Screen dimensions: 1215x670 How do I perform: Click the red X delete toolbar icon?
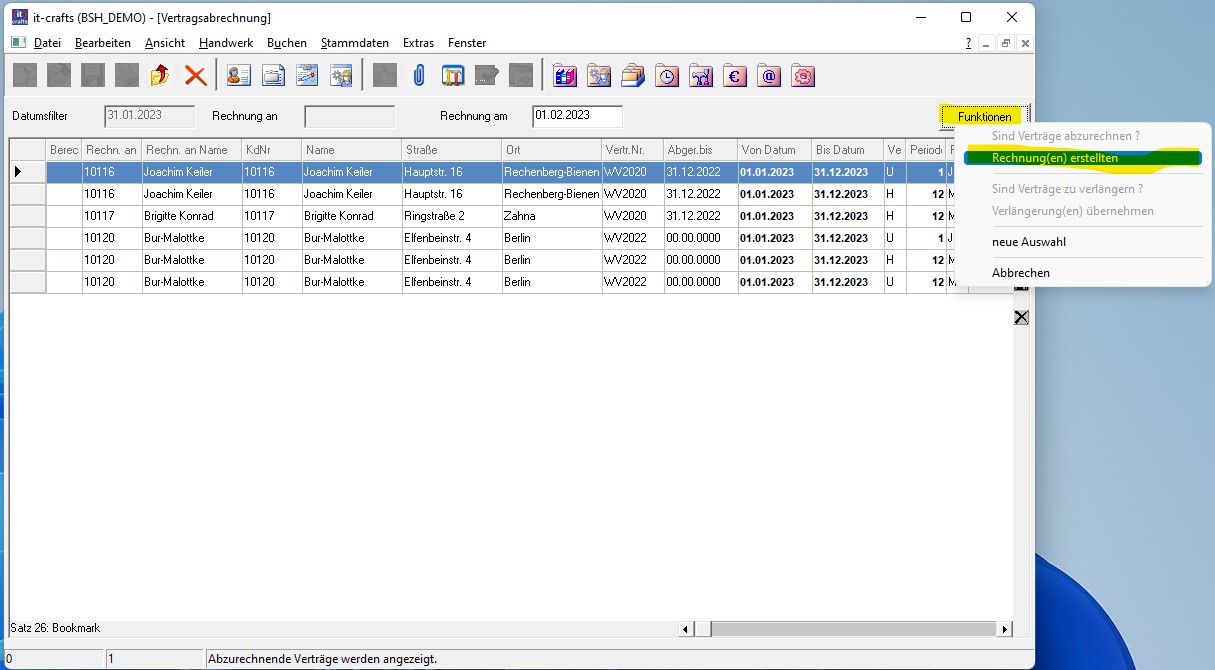pyautogui.click(x=195, y=75)
